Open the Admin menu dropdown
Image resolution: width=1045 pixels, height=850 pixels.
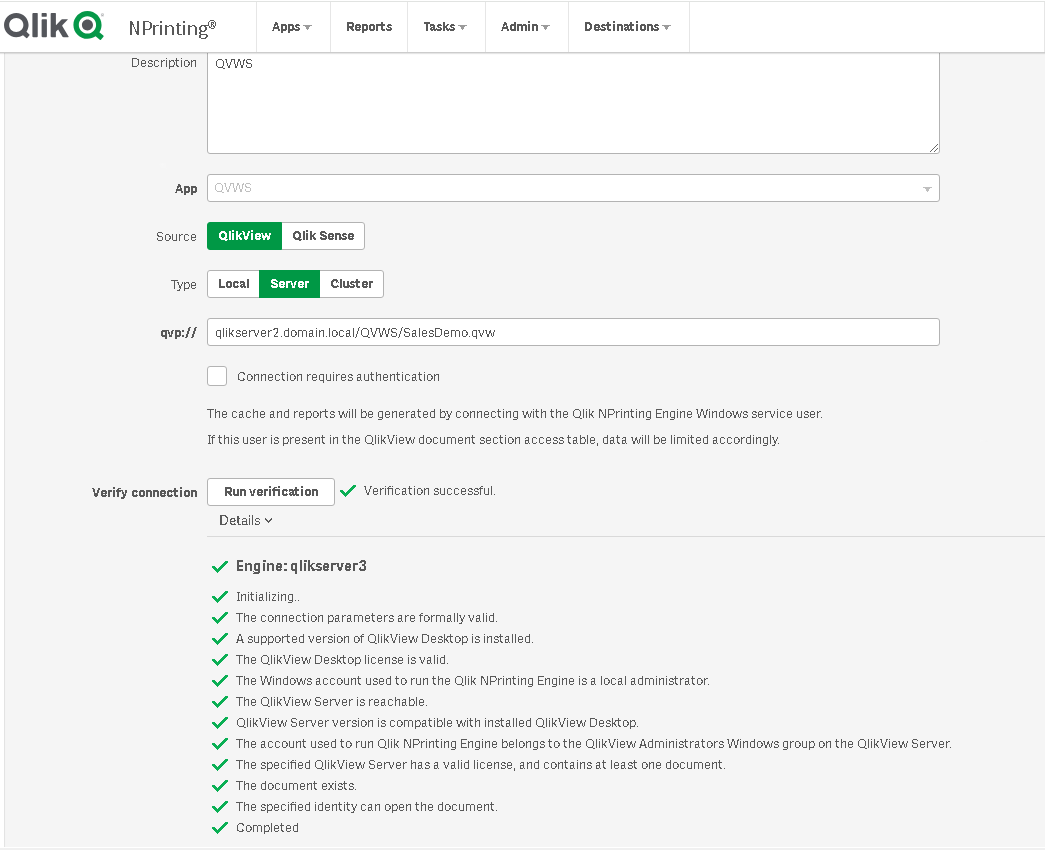(525, 27)
